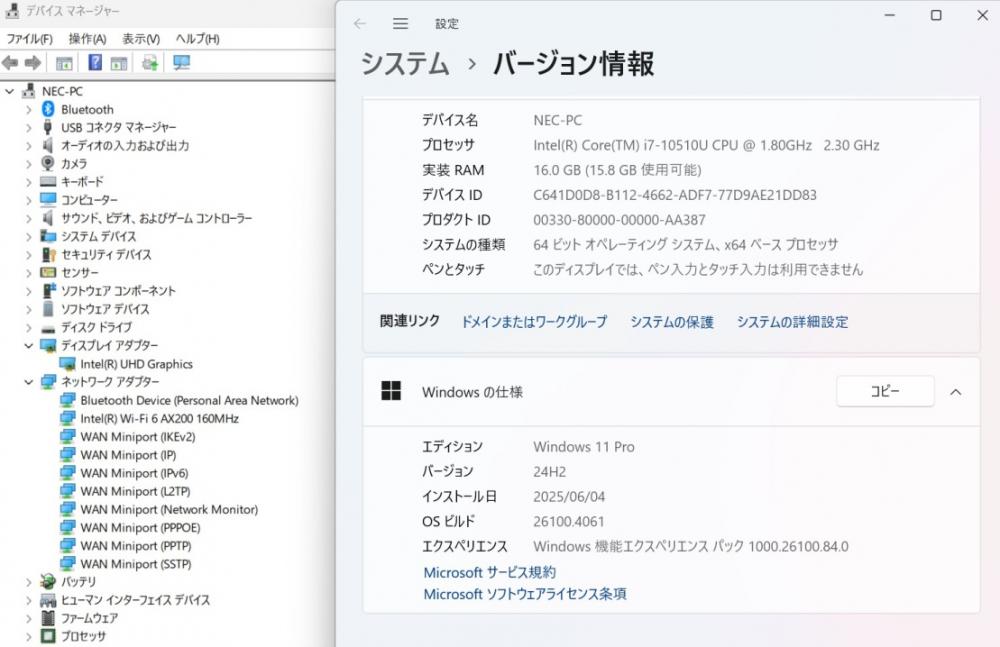This screenshot has width=1000, height=647.
Task: Open the 操作(A) menu
Action: point(87,39)
